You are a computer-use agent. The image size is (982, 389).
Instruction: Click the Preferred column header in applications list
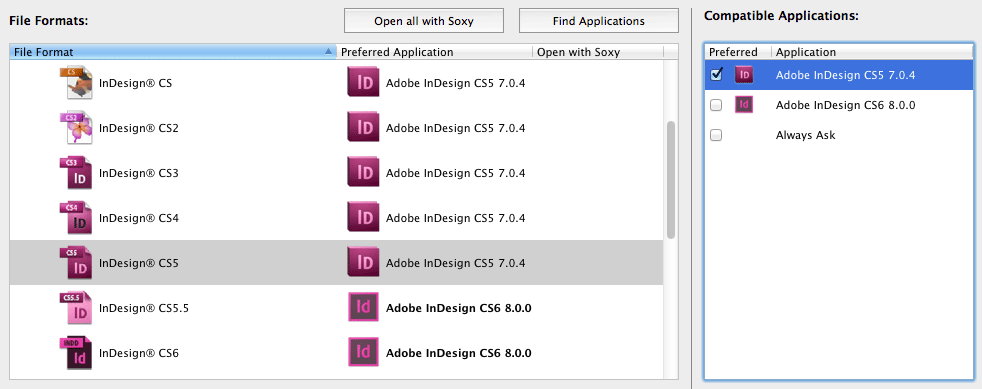[x=738, y=52]
